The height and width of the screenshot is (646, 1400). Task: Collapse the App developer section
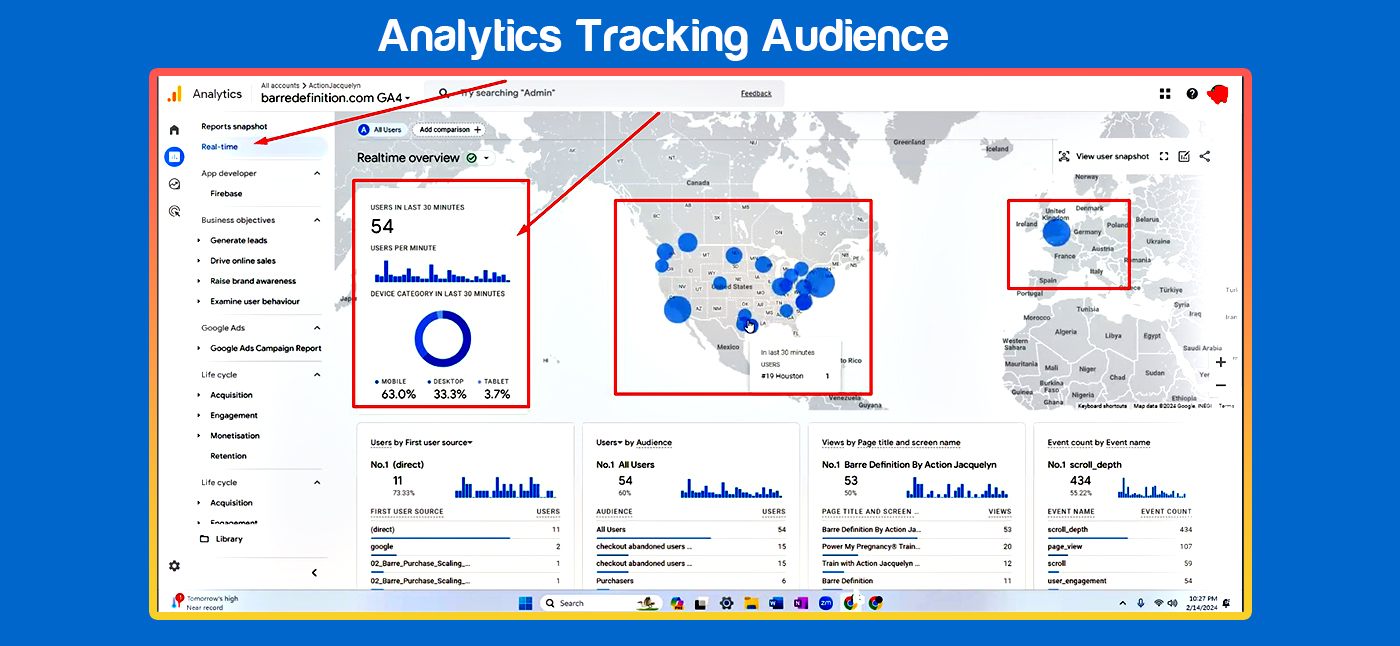point(317,173)
